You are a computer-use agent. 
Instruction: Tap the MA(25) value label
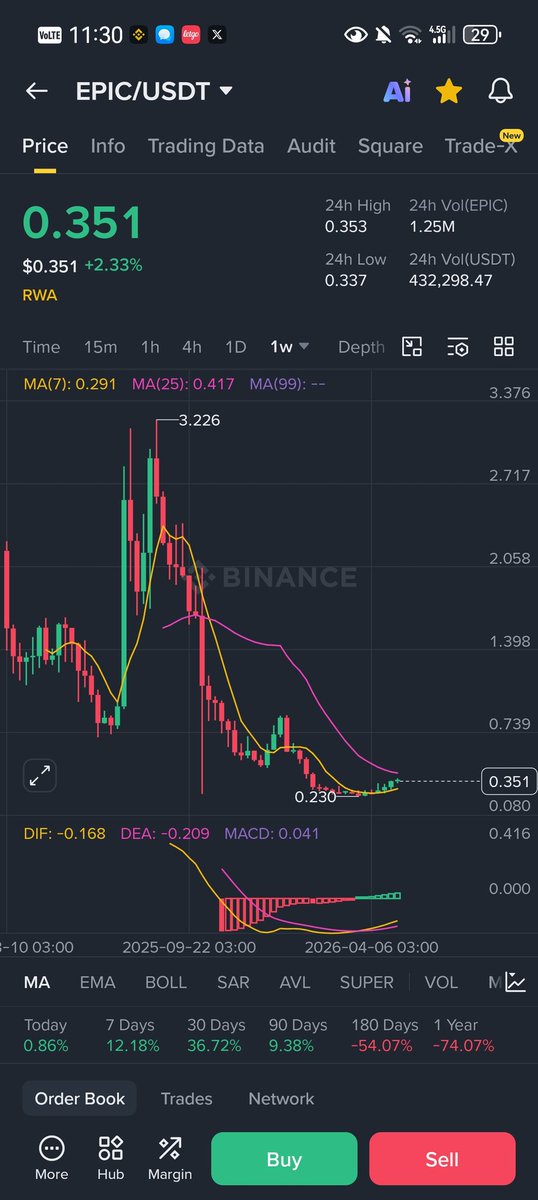pyautogui.click(x=184, y=383)
